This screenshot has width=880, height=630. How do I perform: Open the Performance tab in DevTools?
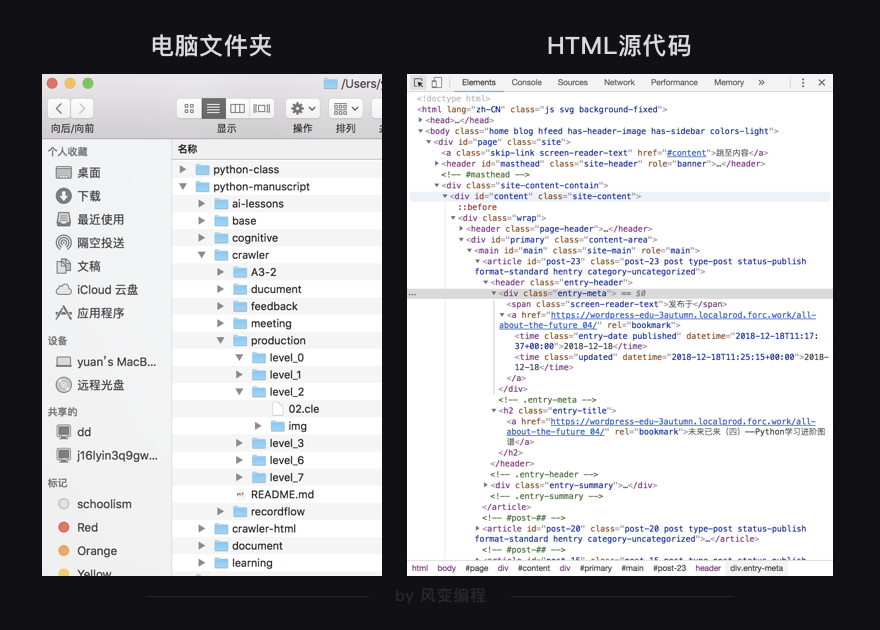coord(674,82)
